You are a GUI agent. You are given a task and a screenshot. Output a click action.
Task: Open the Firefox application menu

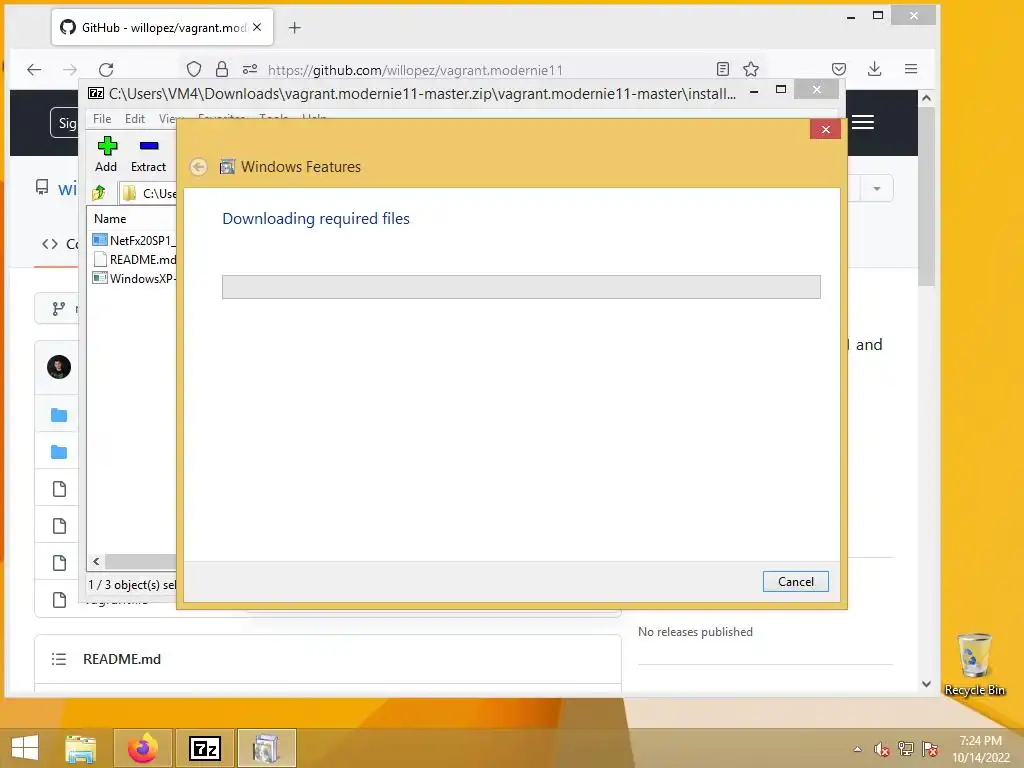point(911,69)
